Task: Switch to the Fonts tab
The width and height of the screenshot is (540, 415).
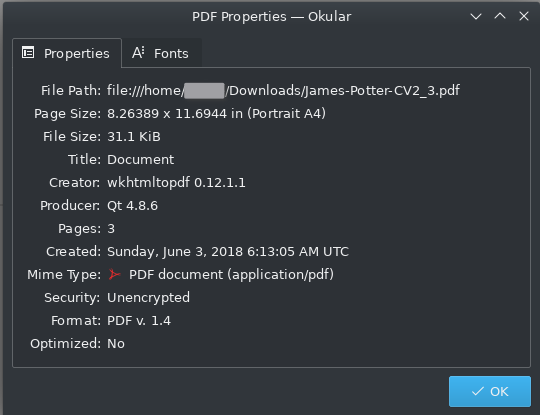Action: pos(161,53)
